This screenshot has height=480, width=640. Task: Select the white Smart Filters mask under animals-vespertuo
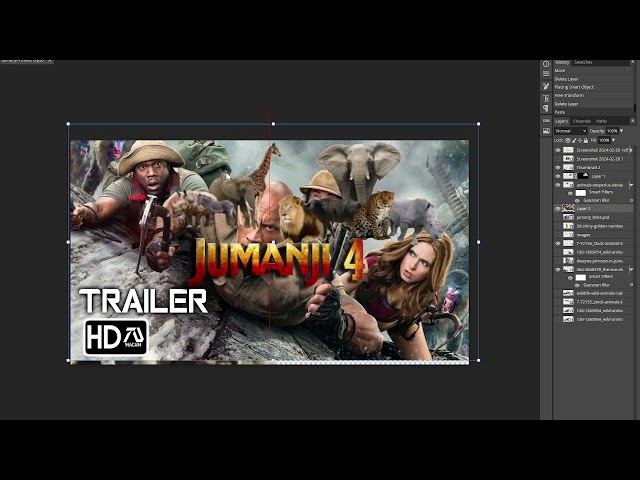point(580,193)
